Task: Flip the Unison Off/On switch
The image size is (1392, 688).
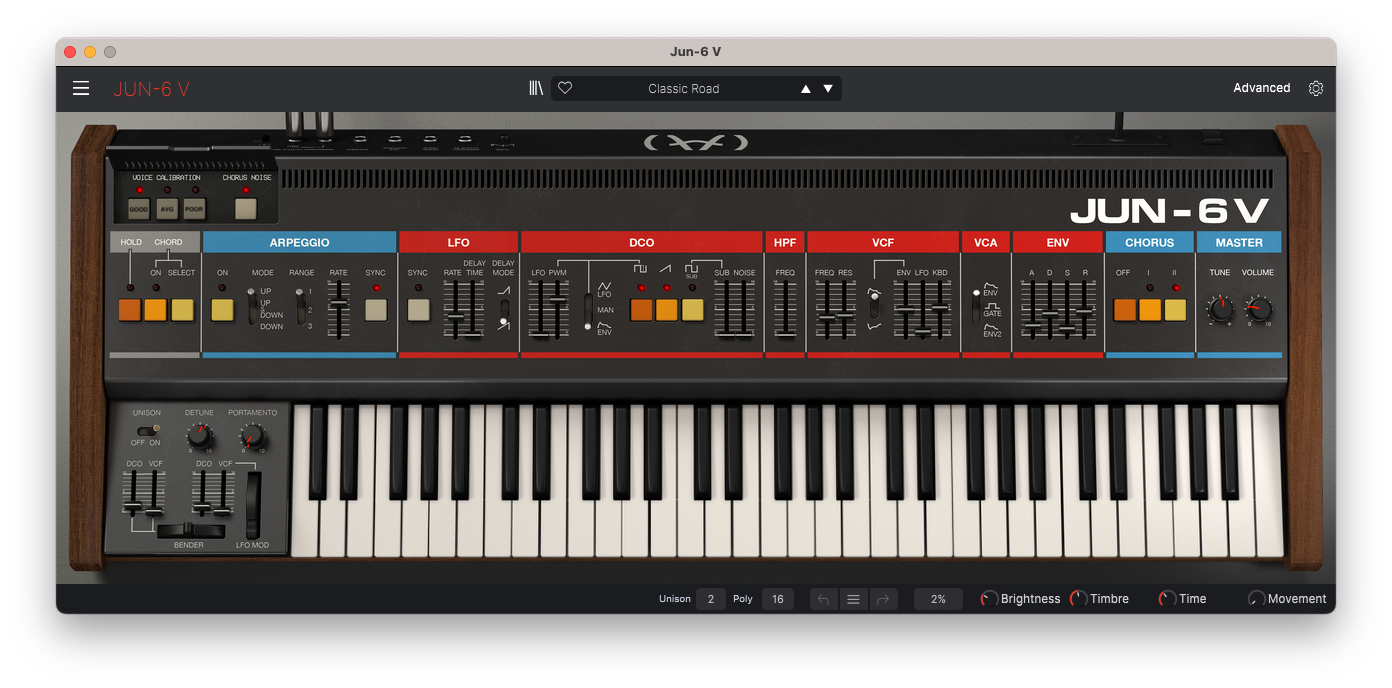Action: [147, 430]
